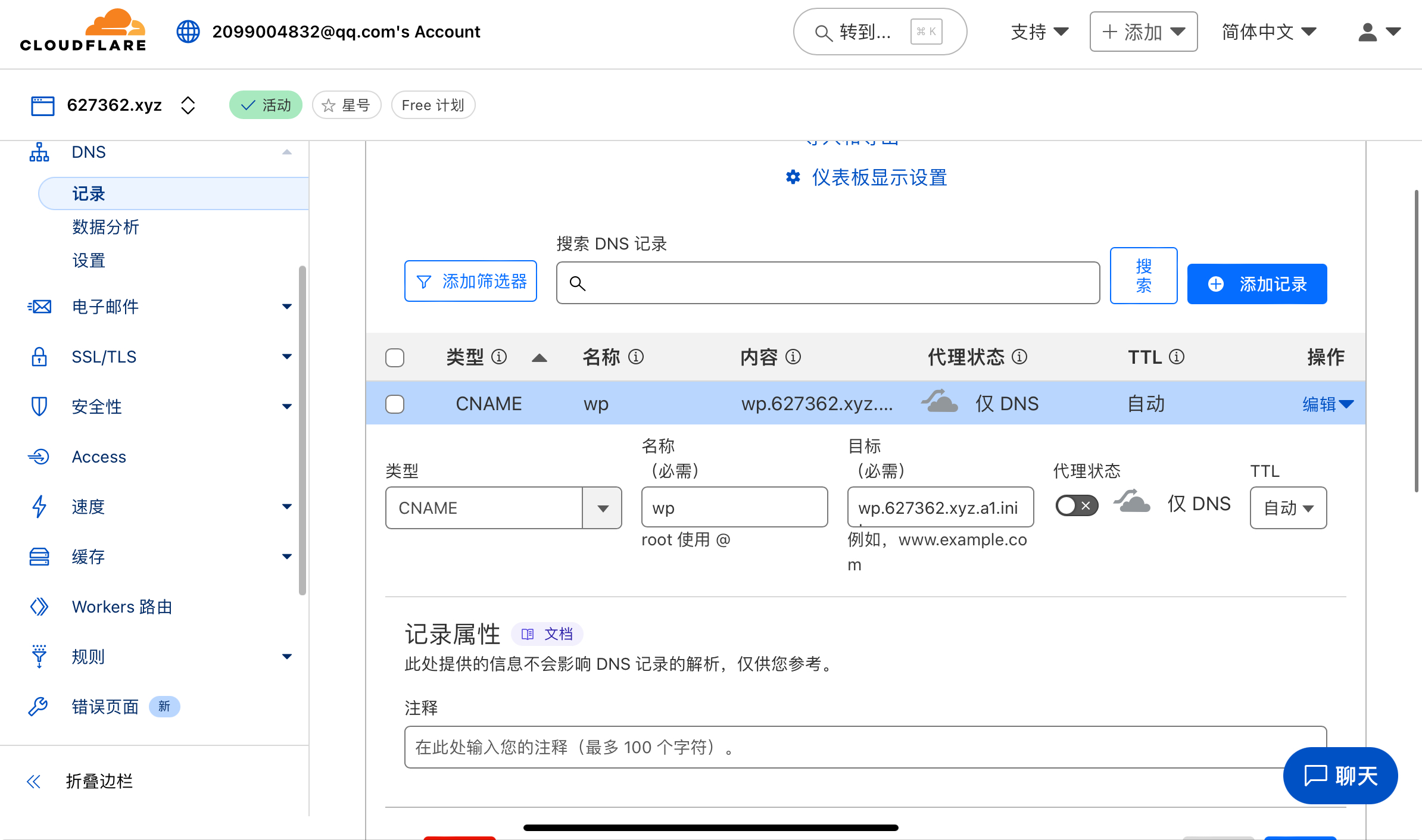
Task: Open Access in the sidebar
Action: point(99,457)
